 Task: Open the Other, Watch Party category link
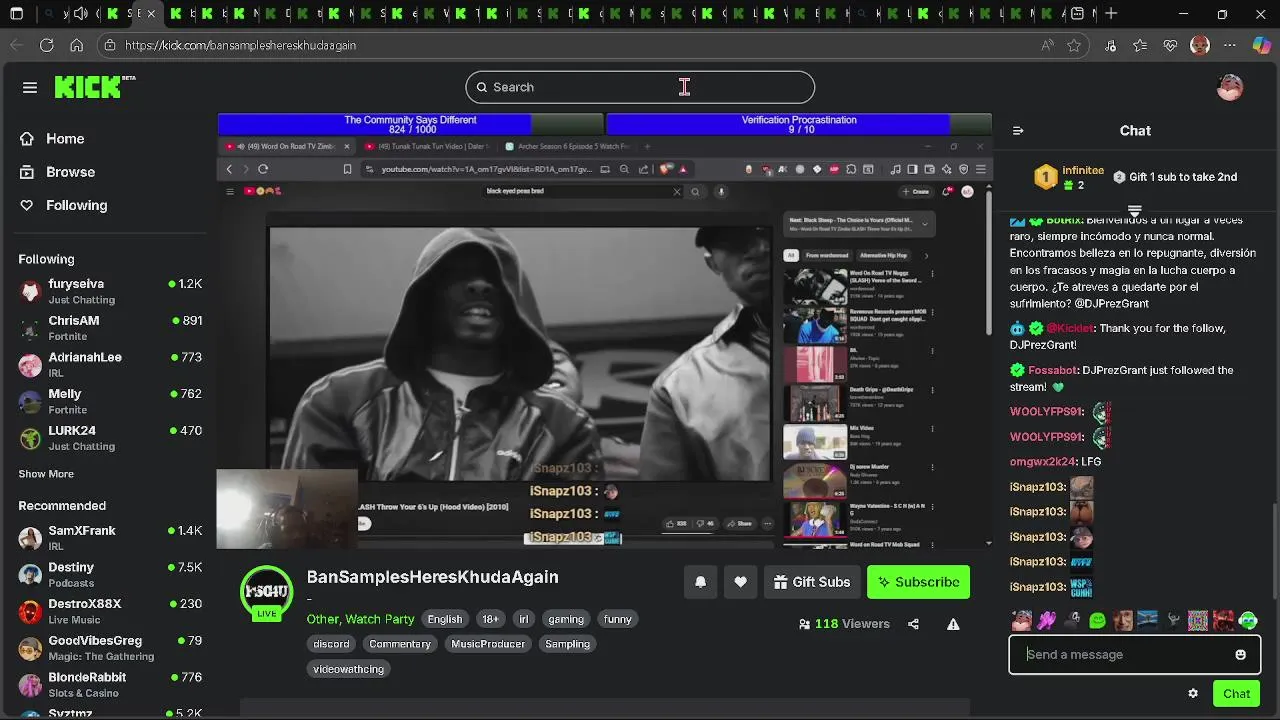(360, 619)
